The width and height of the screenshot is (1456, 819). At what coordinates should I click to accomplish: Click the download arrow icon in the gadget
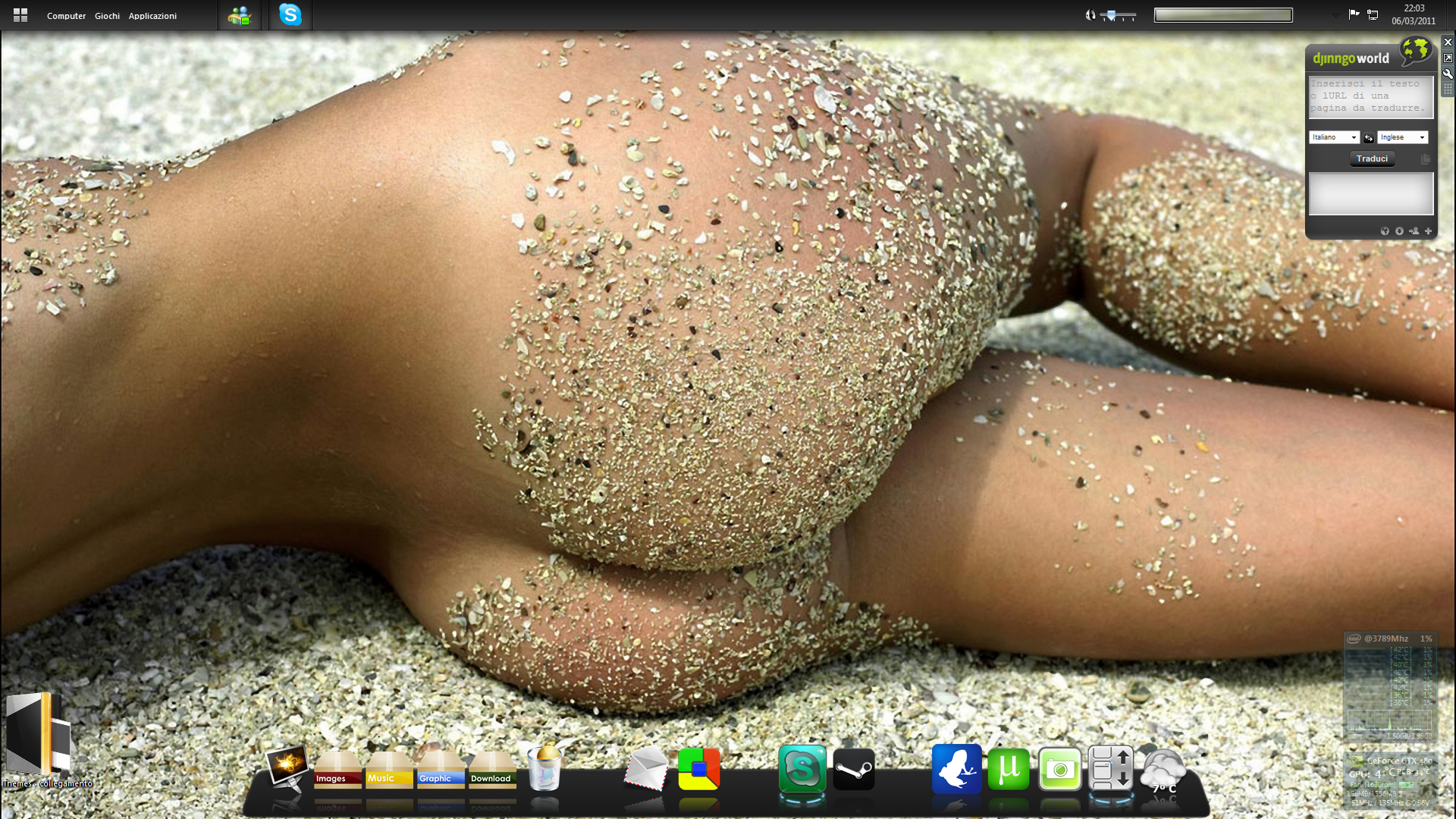[x=1399, y=231]
